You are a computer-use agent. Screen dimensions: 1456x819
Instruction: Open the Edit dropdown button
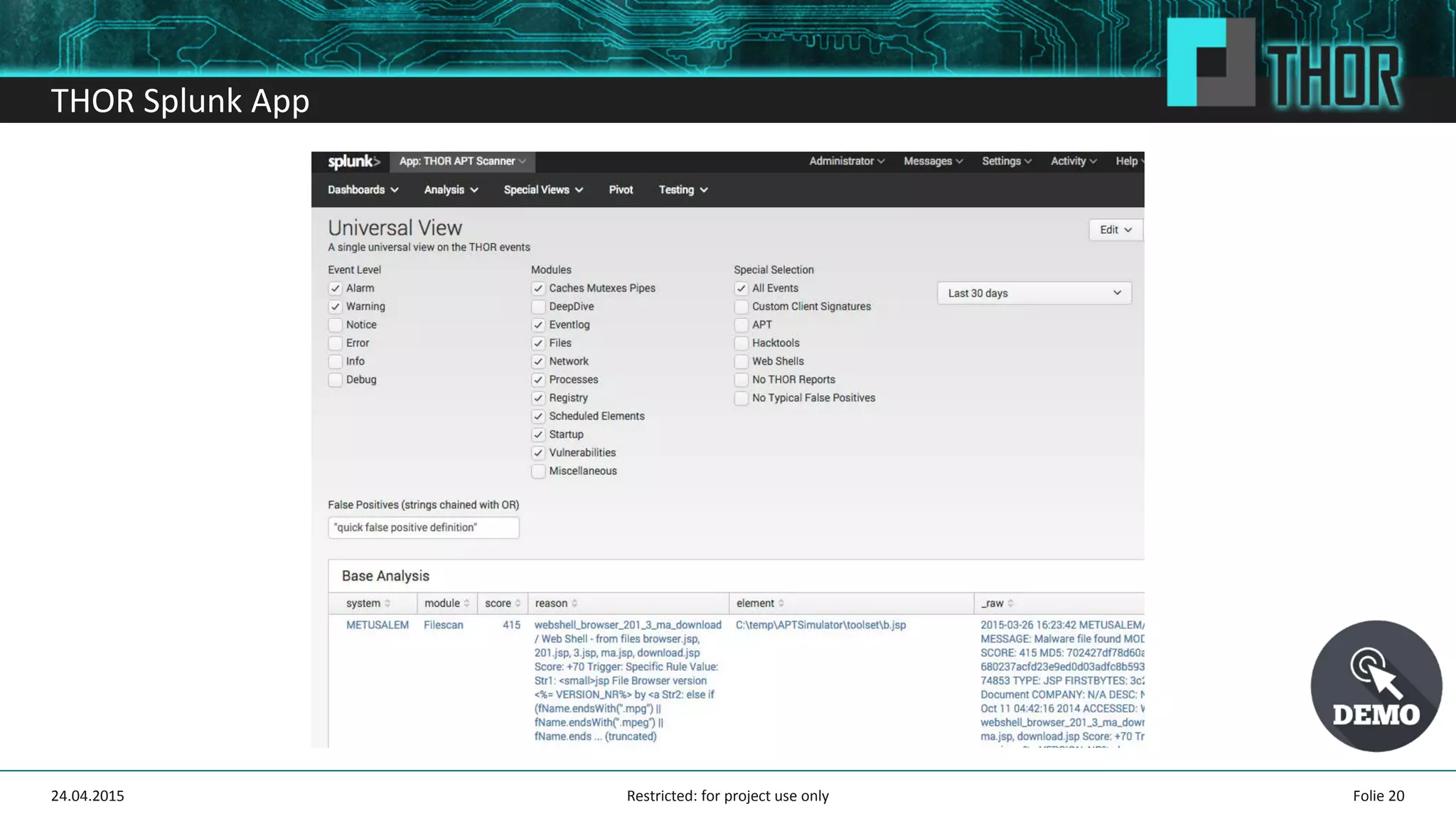pyautogui.click(x=1115, y=230)
